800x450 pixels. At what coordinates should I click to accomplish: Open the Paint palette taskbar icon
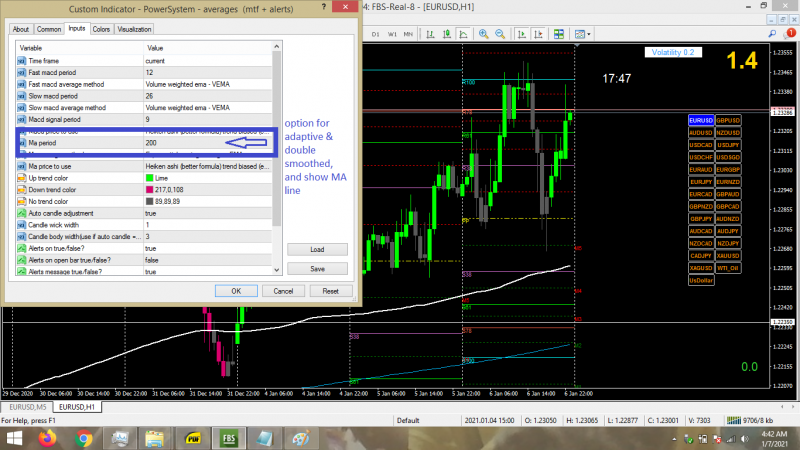pyautogui.click(x=301, y=438)
